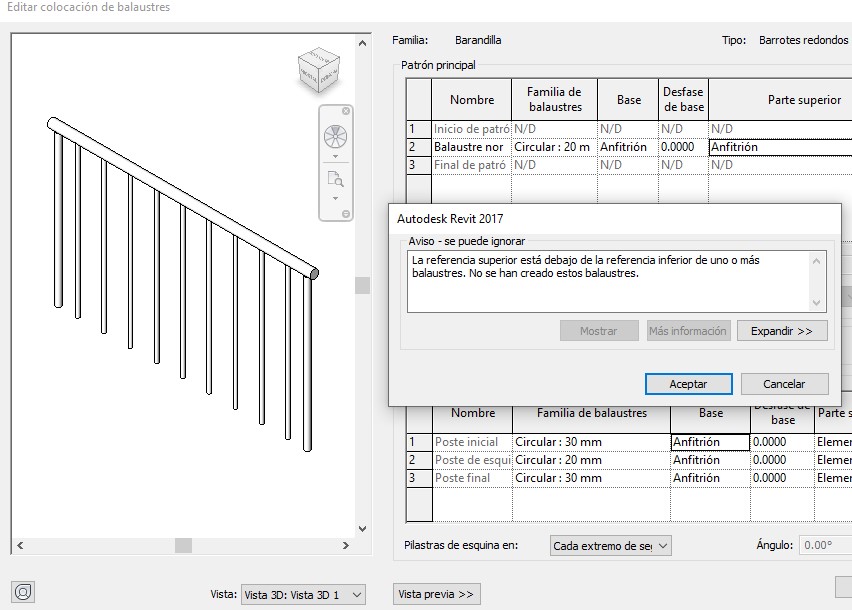Open the Vista 3D view dropdown
Image resolution: width=852 pixels, height=610 pixels.
tap(303, 594)
